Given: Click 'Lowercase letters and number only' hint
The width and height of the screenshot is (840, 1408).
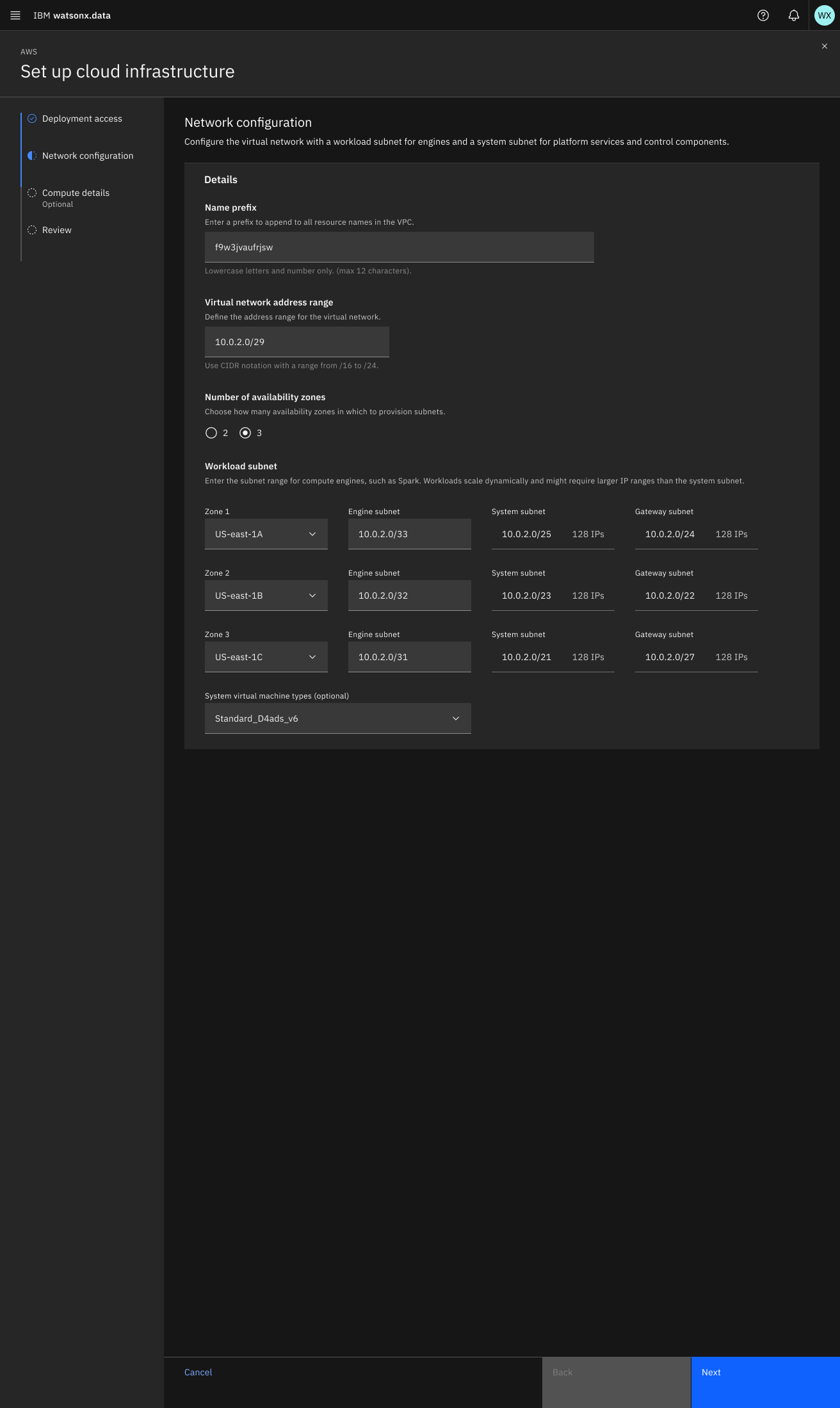Looking at the screenshot, I should (308, 271).
